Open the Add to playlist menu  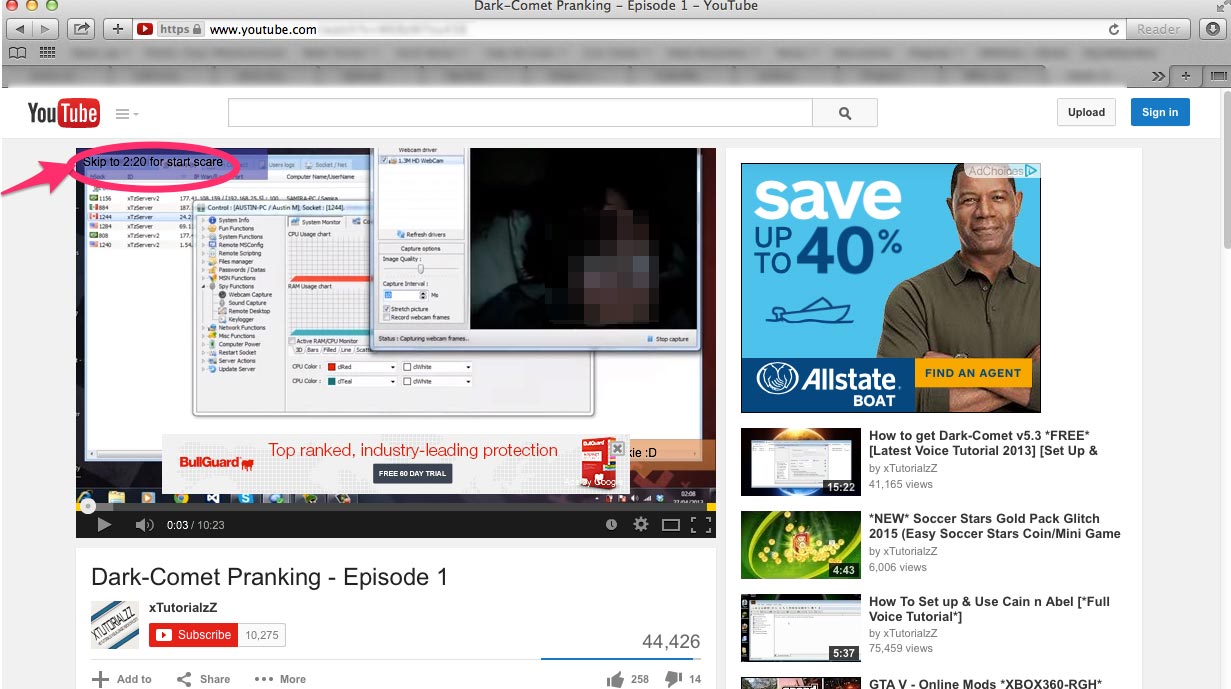coord(122,679)
